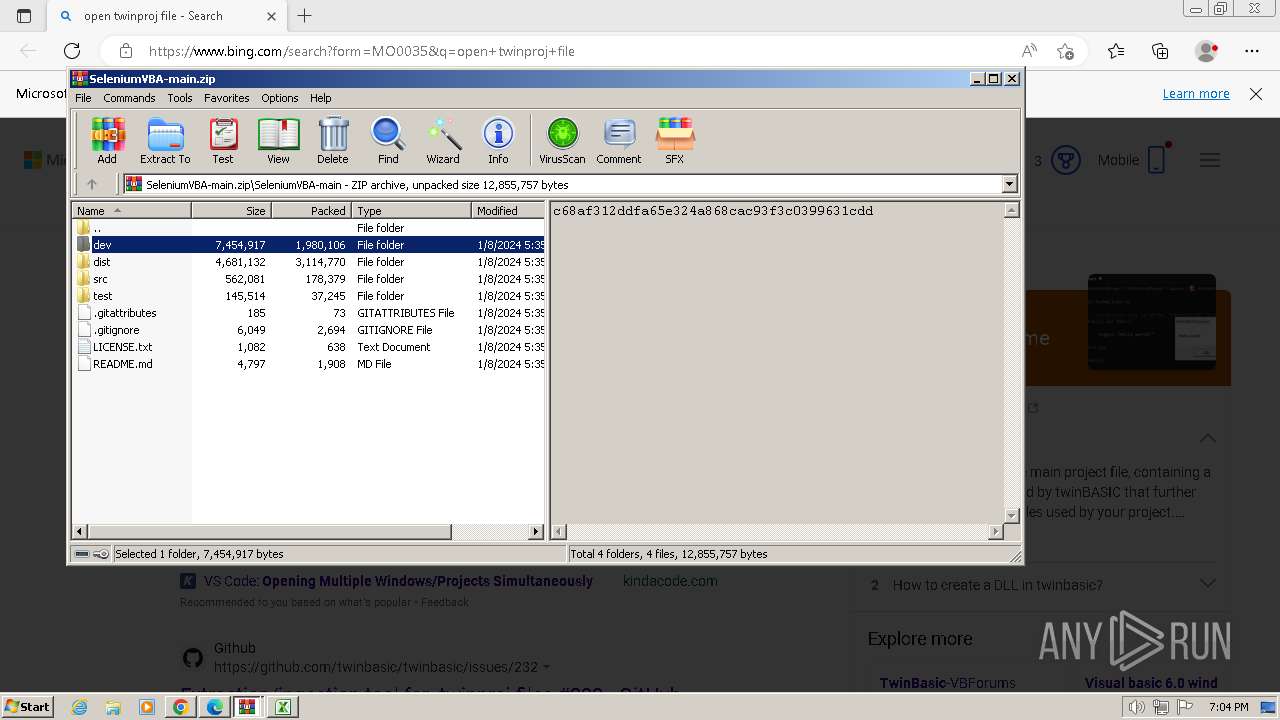Show archive Info
1280x720 pixels.
498,140
